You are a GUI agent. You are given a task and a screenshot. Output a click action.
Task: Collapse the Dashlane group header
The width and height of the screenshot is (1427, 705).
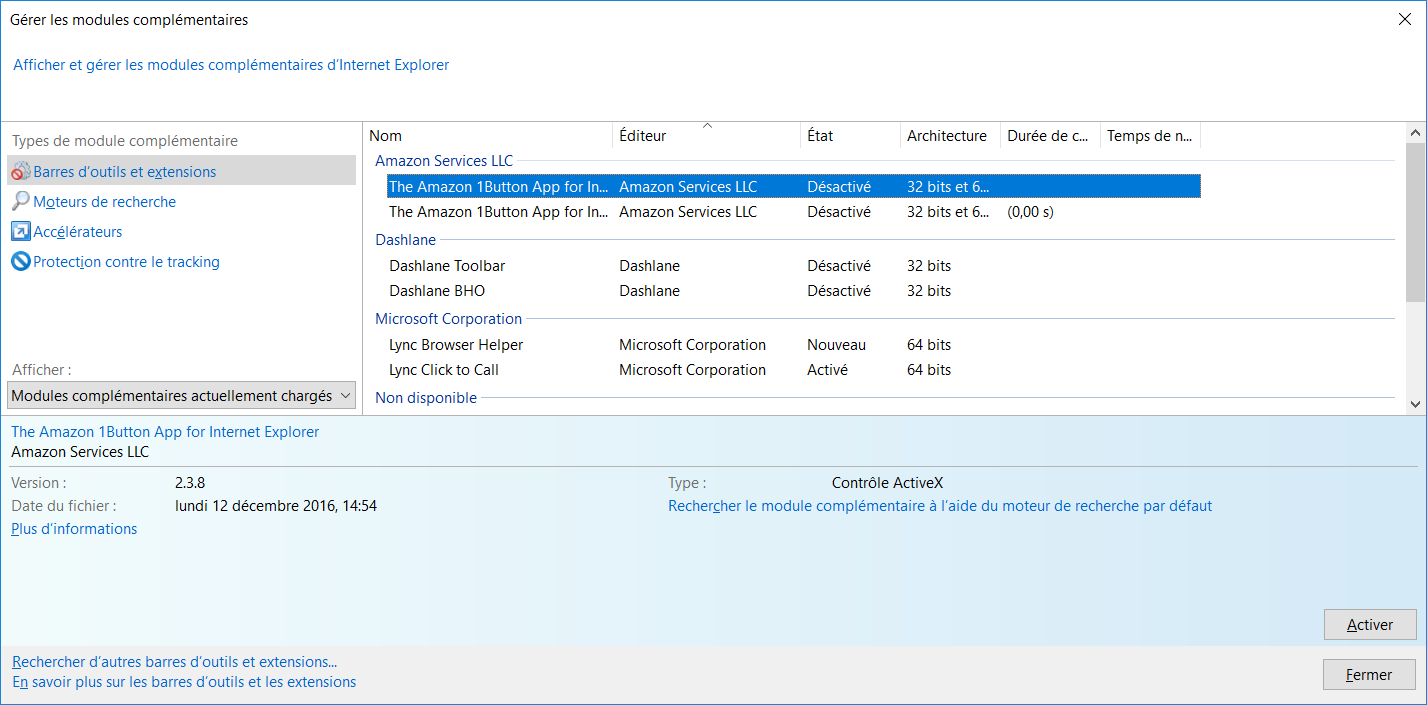(x=406, y=239)
